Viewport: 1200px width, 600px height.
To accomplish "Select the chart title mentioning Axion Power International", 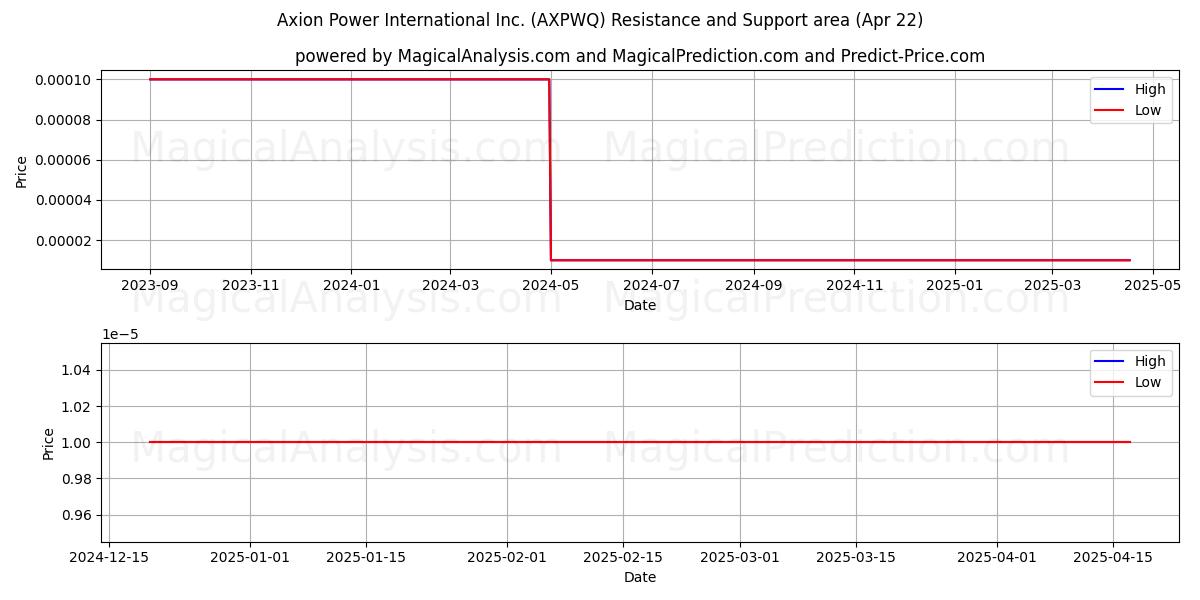I will click(x=600, y=20).
